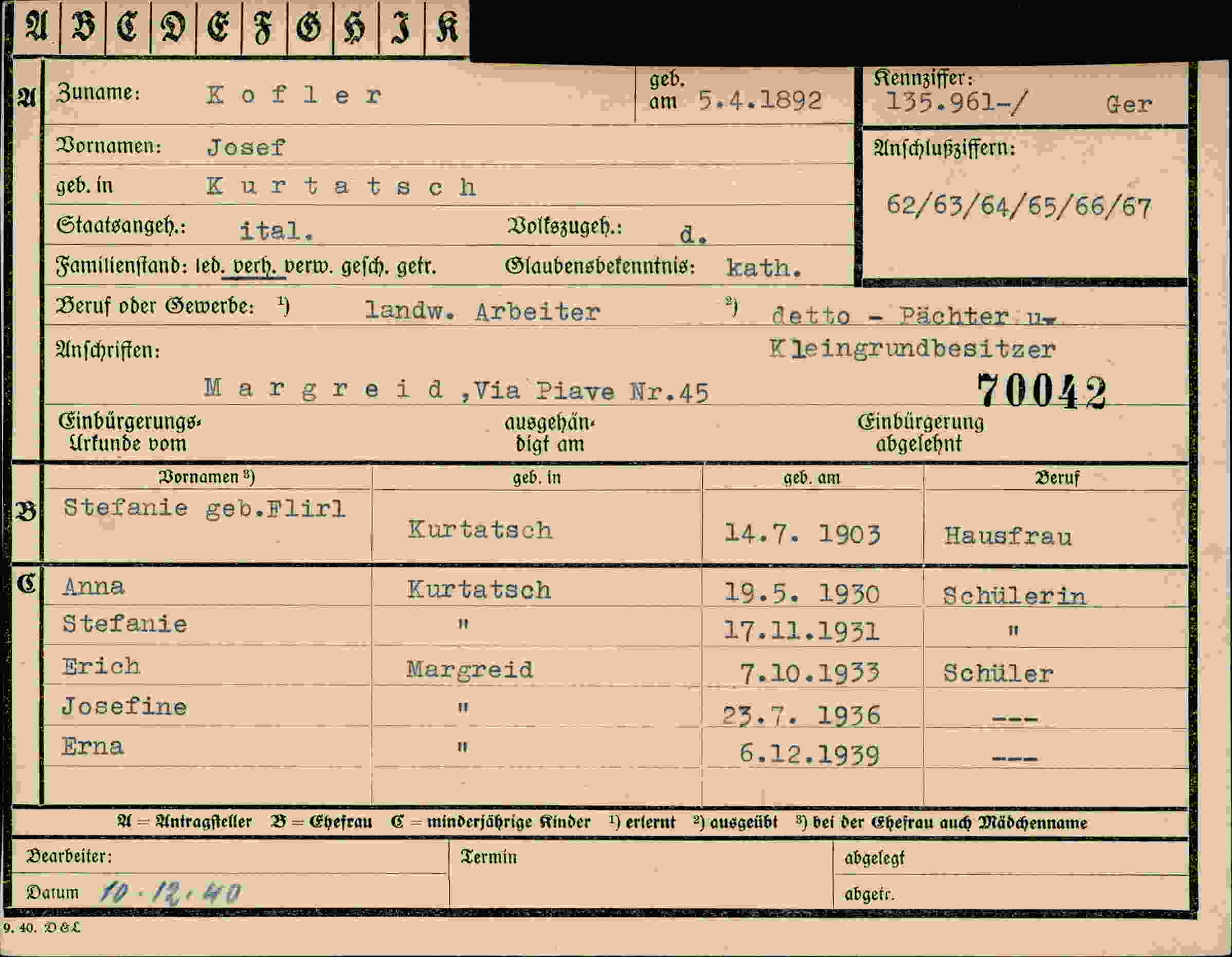Click the spaced-out town "M a r g r e i d" in the address
The height and width of the screenshot is (957, 1232).
(323, 390)
